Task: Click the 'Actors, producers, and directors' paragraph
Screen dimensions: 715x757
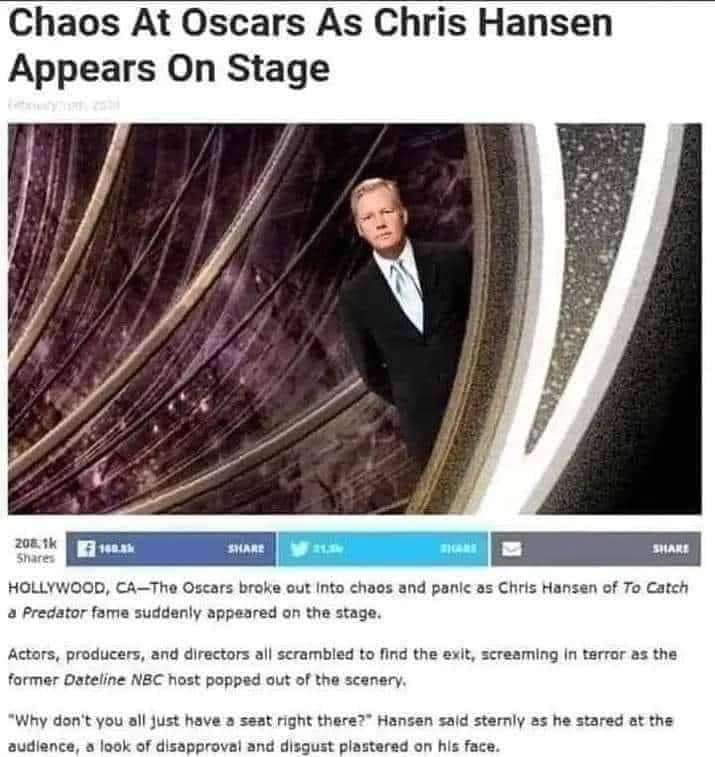Action: click(342, 667)
